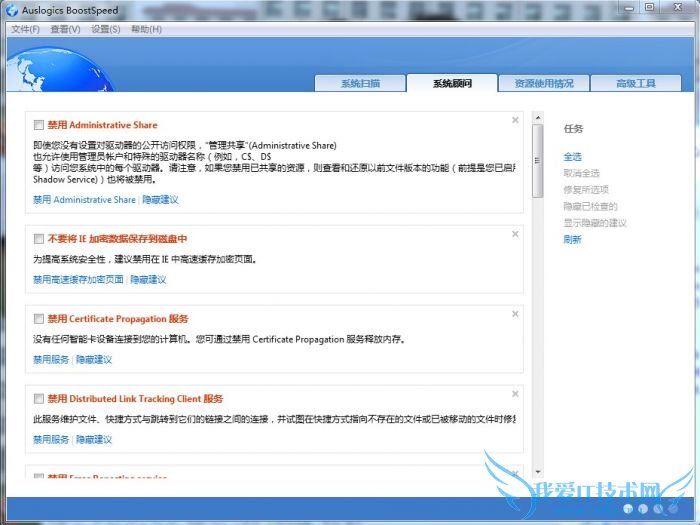Open the 查看(V) menu
Screen dimensions: 700x525
[65, 29]
